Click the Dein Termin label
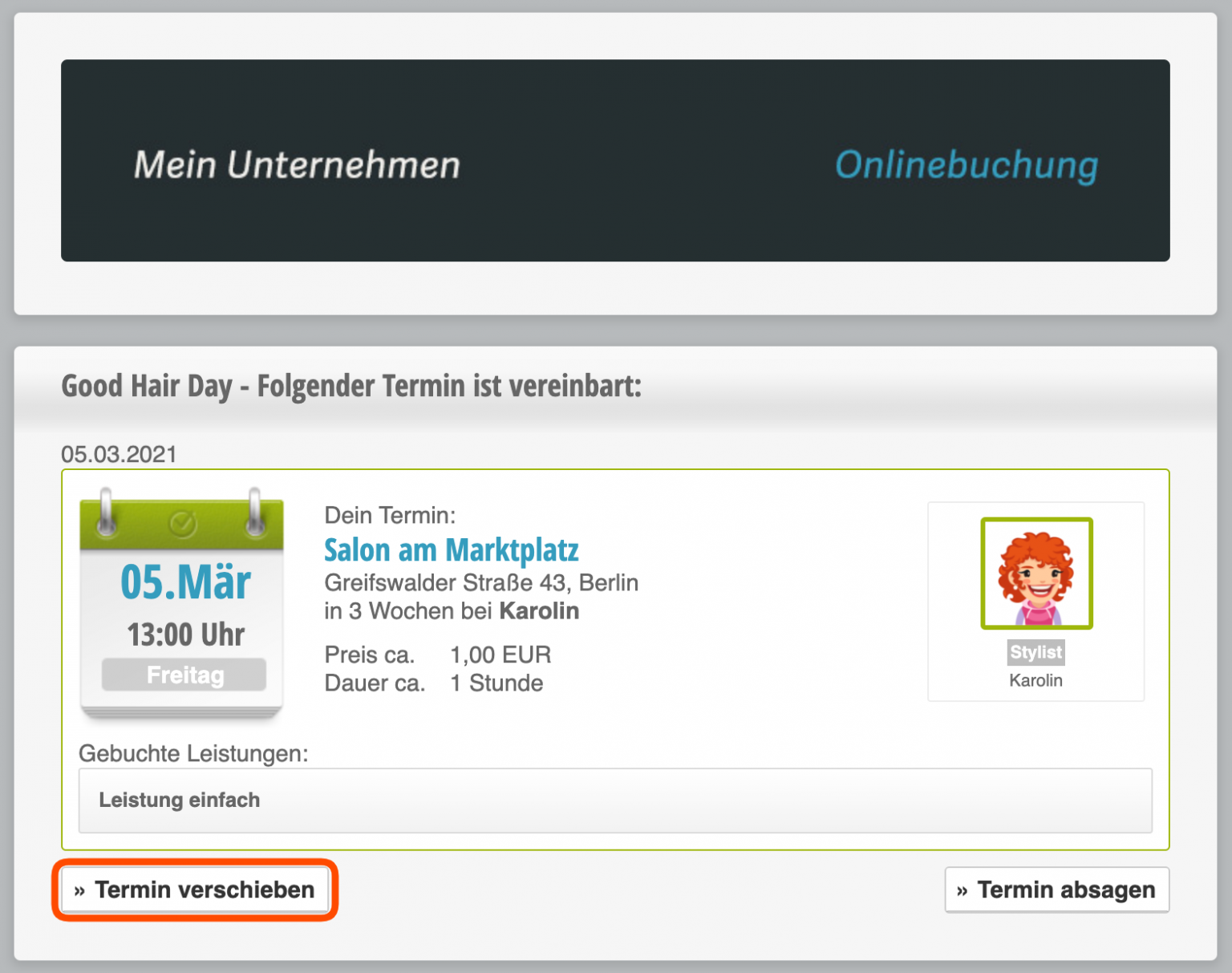The image size is (1232, 973). click(390, 515)
